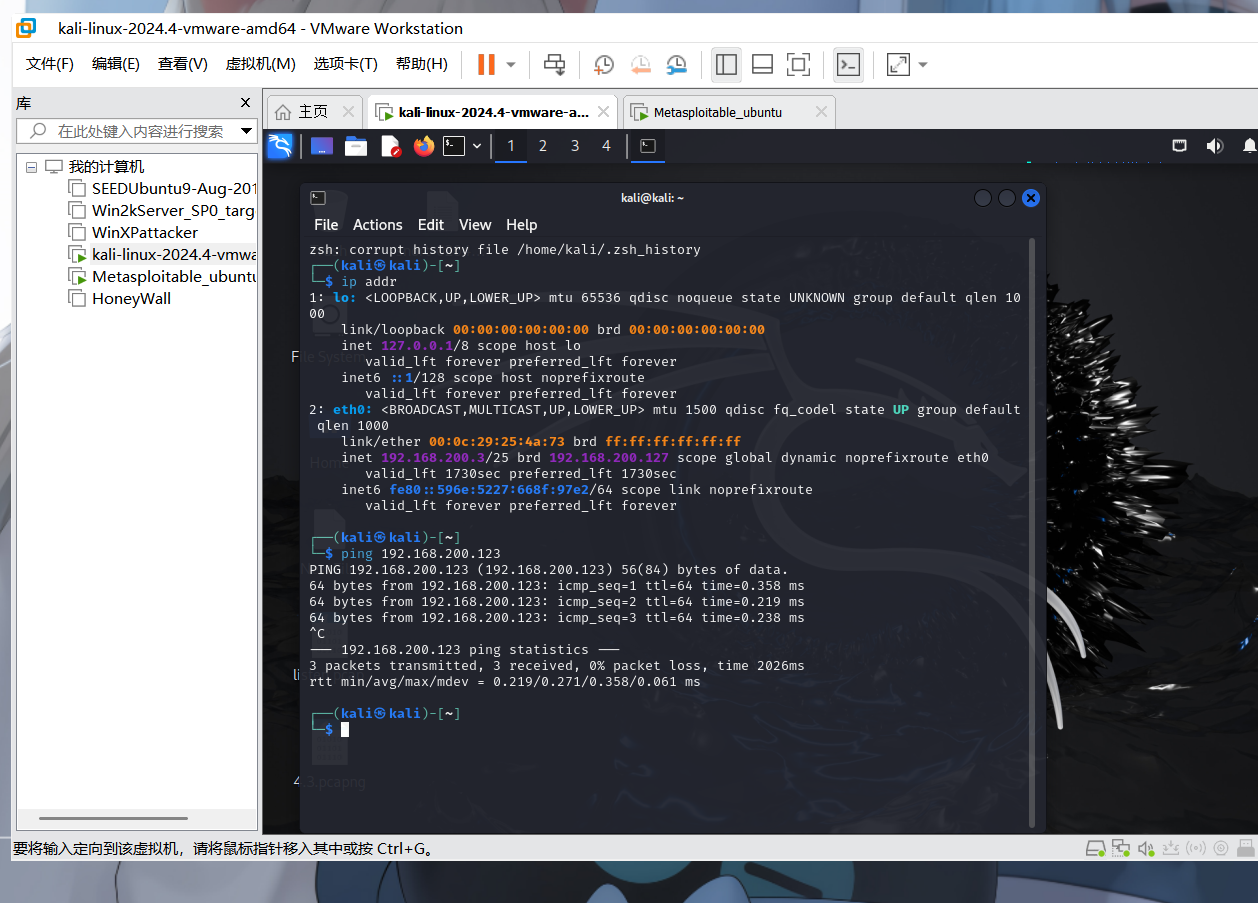1258x903 pixels.
Task: Open the 帮助(H) menu
Action: (x=422, y=64)
